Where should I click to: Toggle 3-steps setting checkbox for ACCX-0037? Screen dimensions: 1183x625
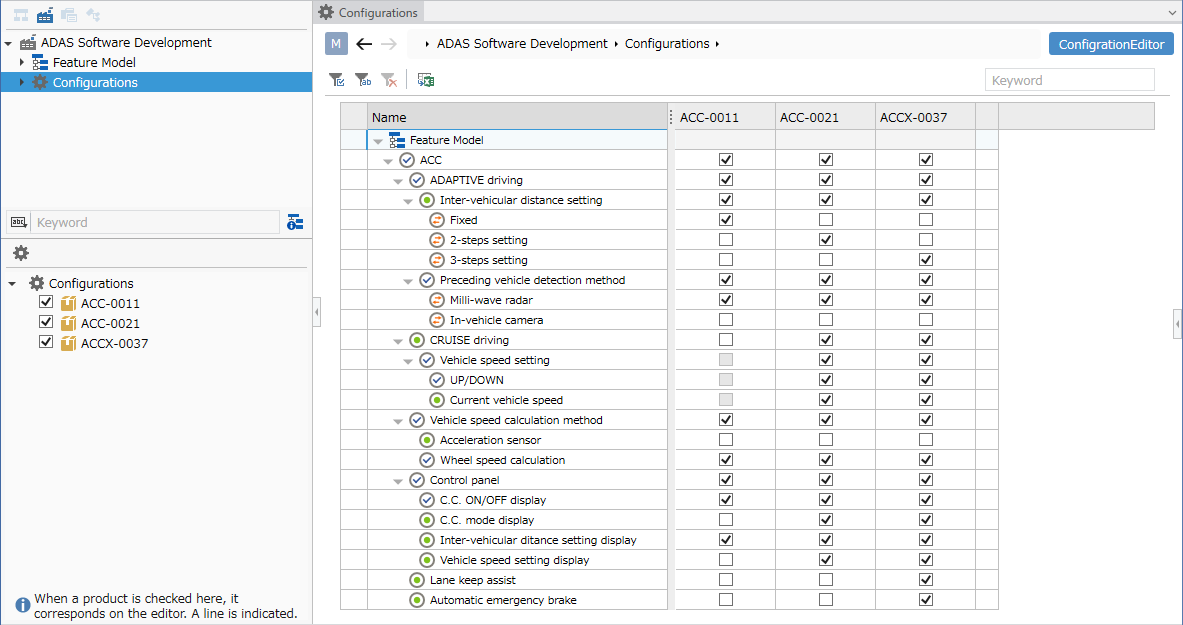click(x=926, y=260)
